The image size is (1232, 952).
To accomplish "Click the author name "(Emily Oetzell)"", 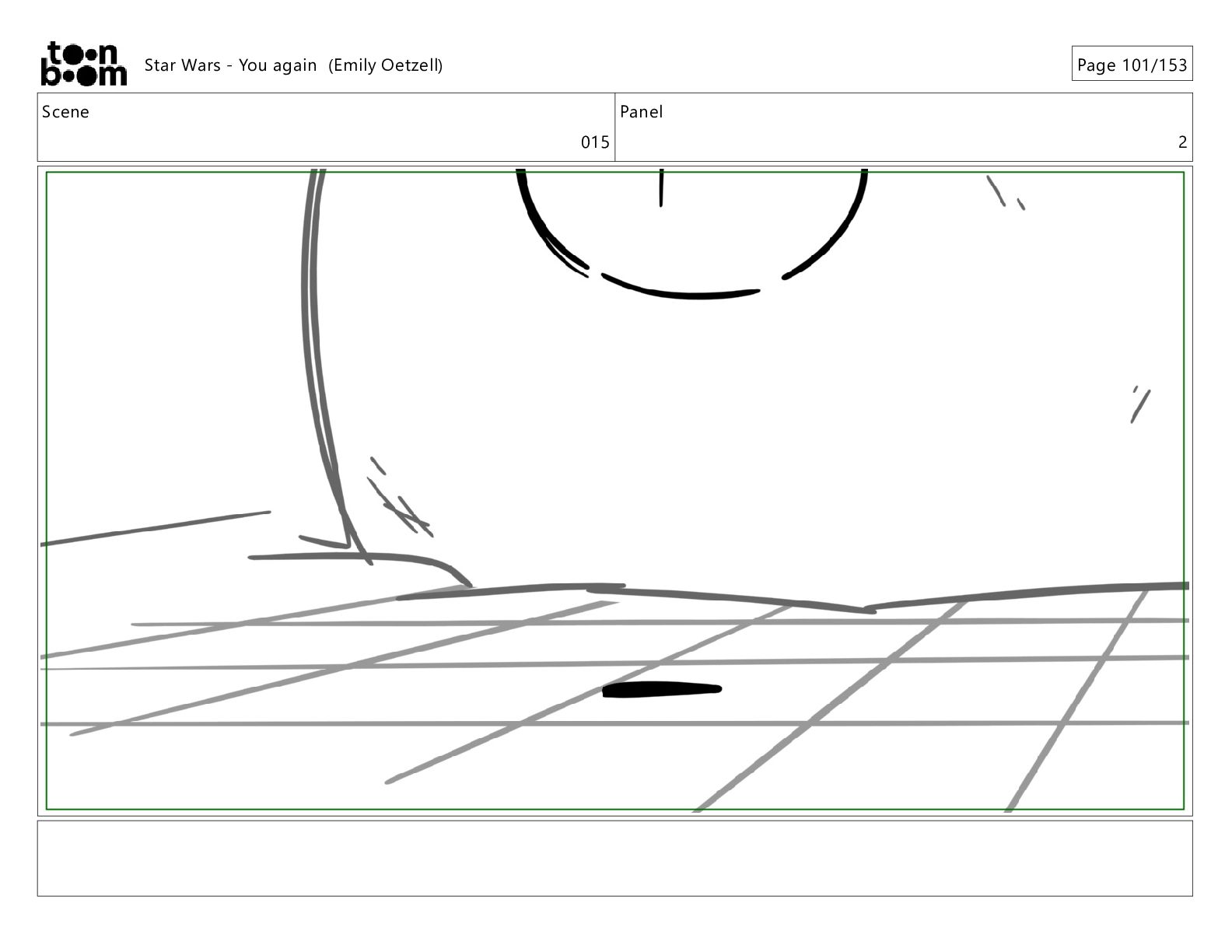I will (x=386, y=65).
